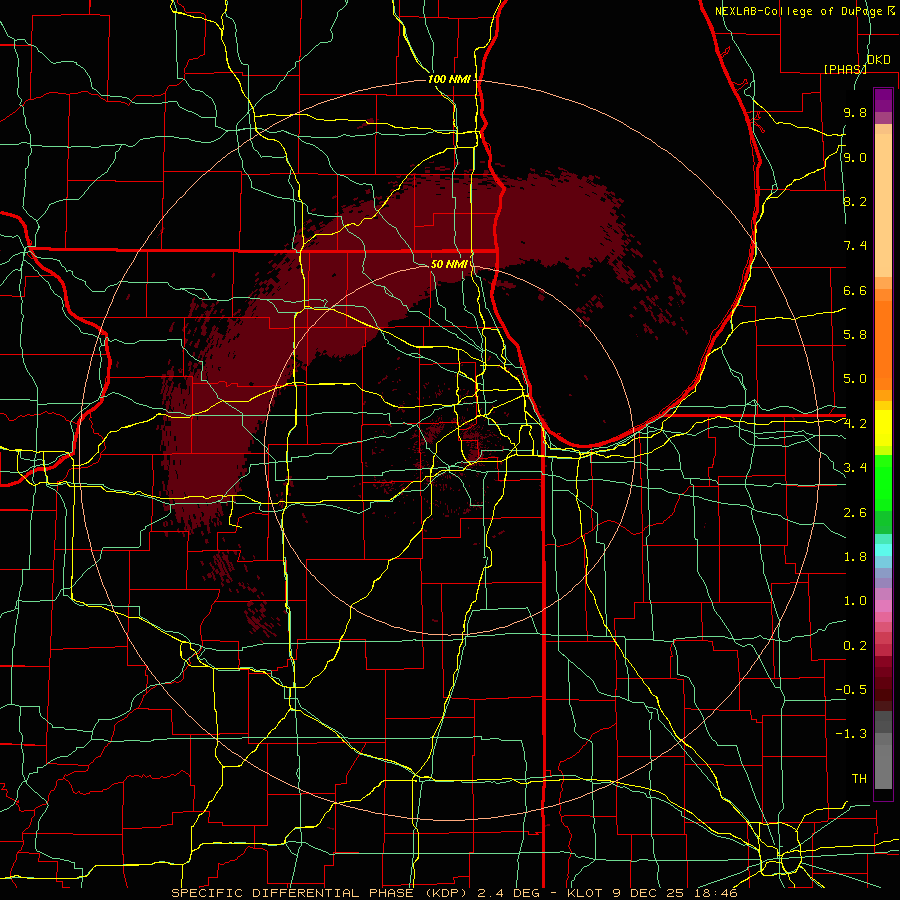
Task: Click the 3.4 legend value
Action: (x=855, y=467)
